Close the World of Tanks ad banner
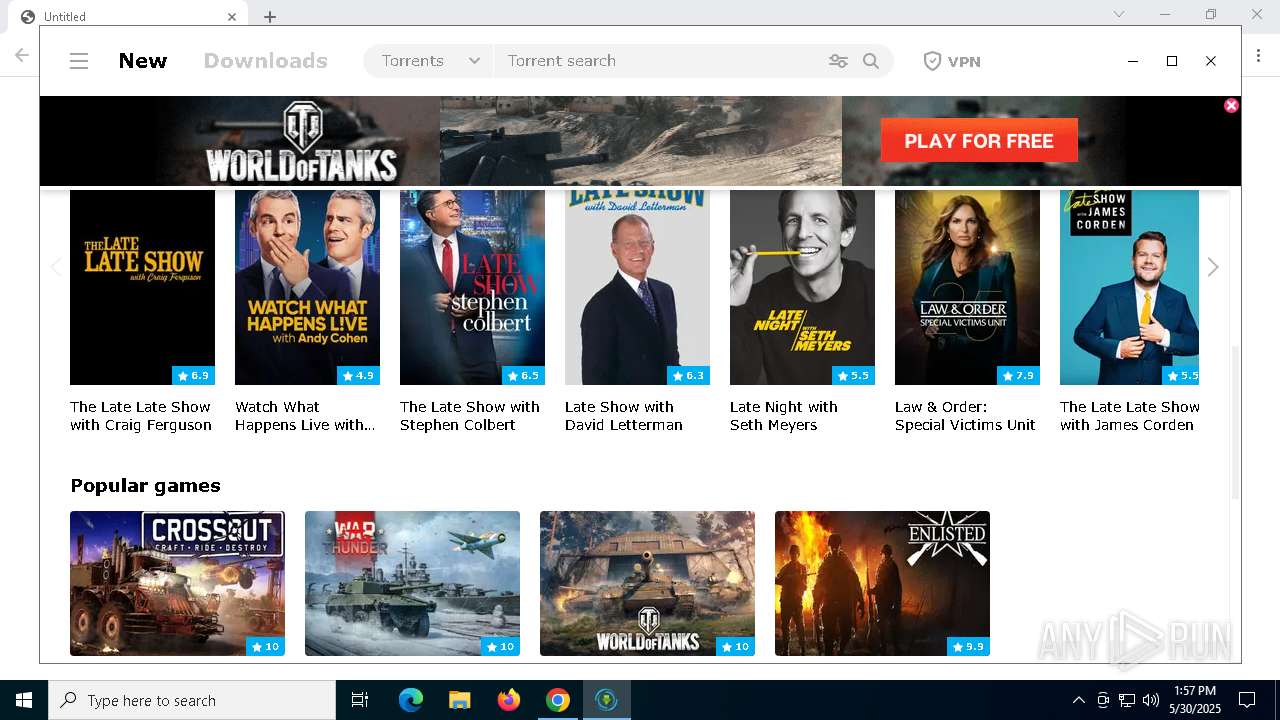Viewport: 1280px width, 720px height. pos(1231,105)
